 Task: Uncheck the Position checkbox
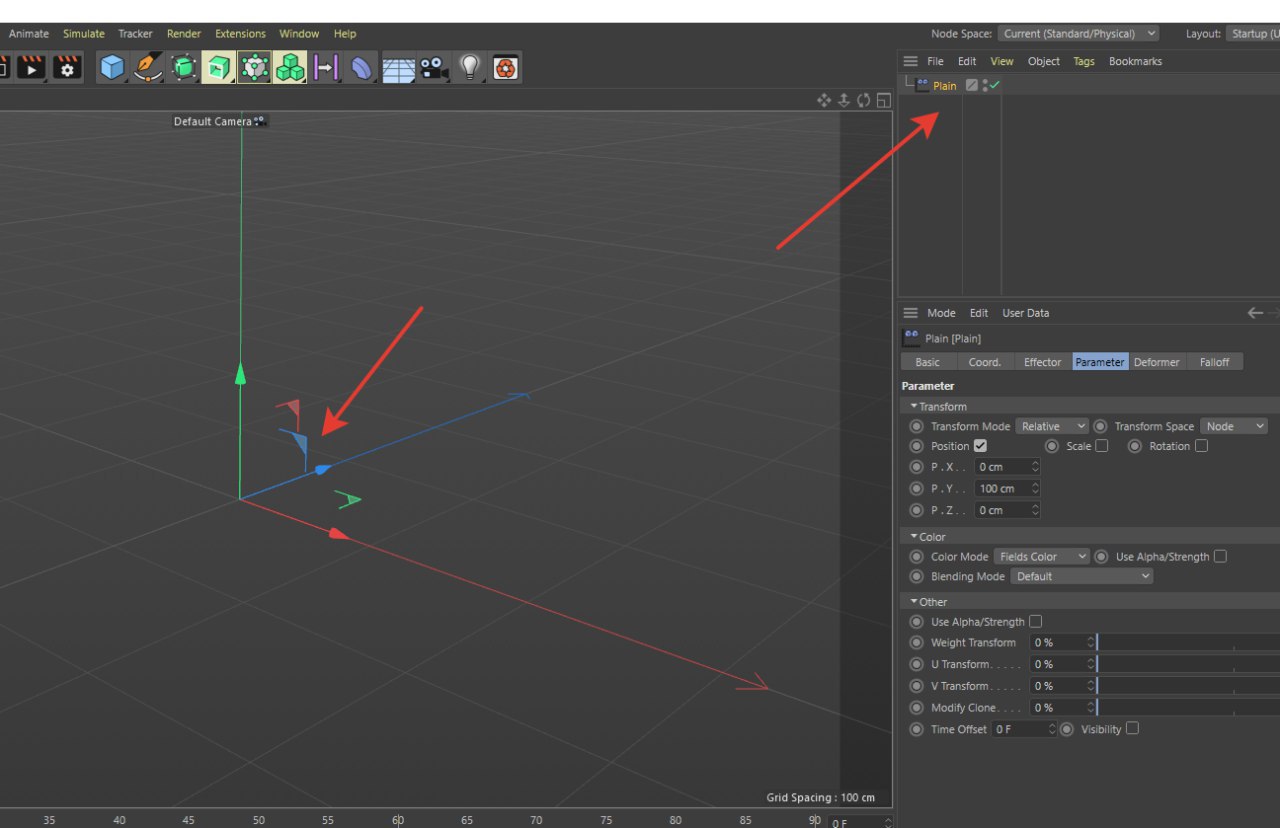980,446
